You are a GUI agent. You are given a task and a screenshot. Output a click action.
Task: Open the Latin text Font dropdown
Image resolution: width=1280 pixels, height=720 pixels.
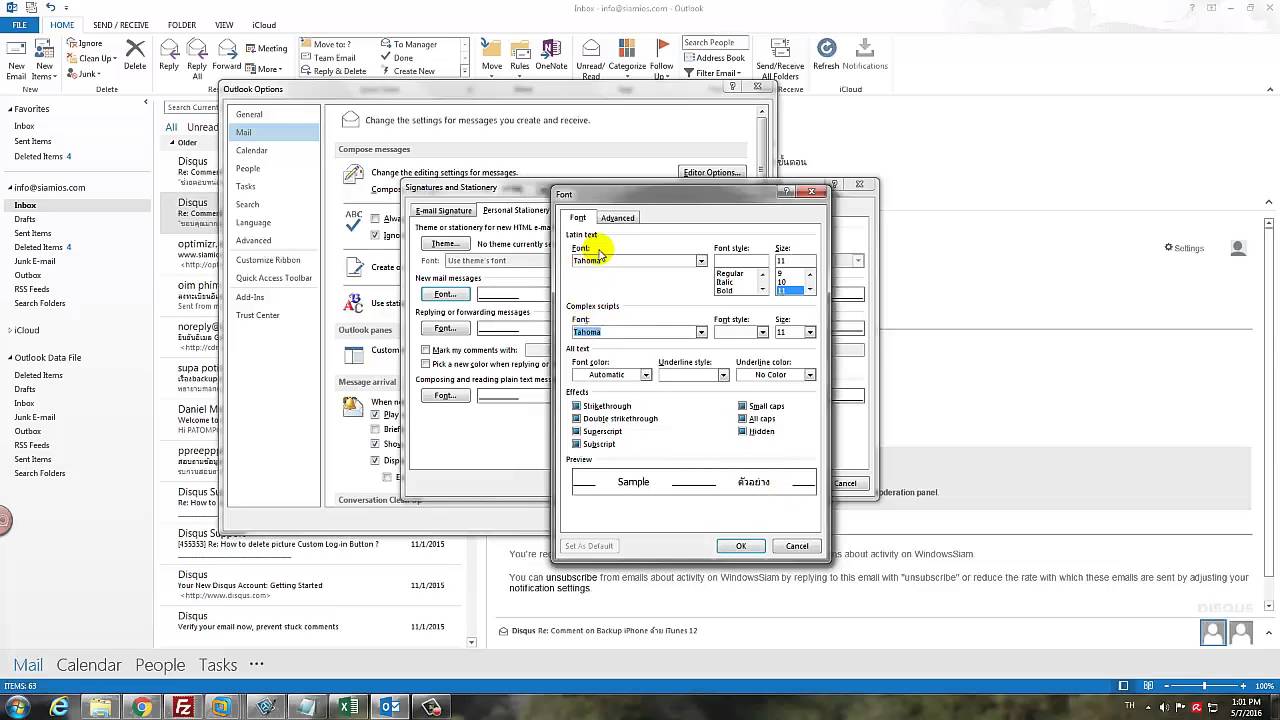(701, 261)
